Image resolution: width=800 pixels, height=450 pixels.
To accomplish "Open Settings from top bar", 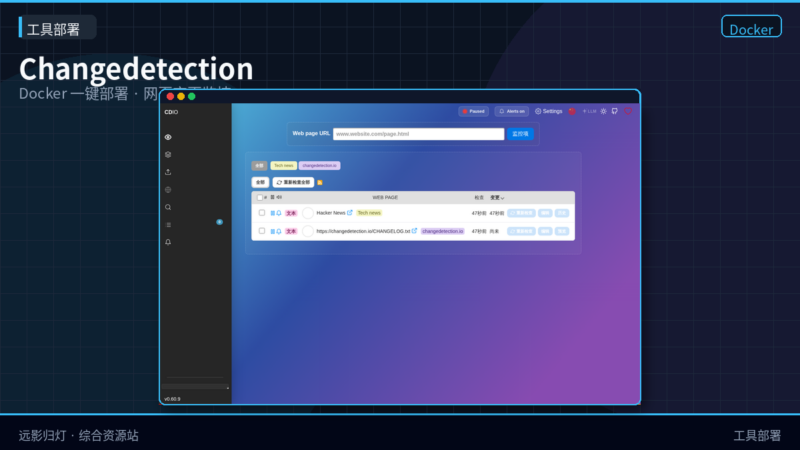I will 548,111.
